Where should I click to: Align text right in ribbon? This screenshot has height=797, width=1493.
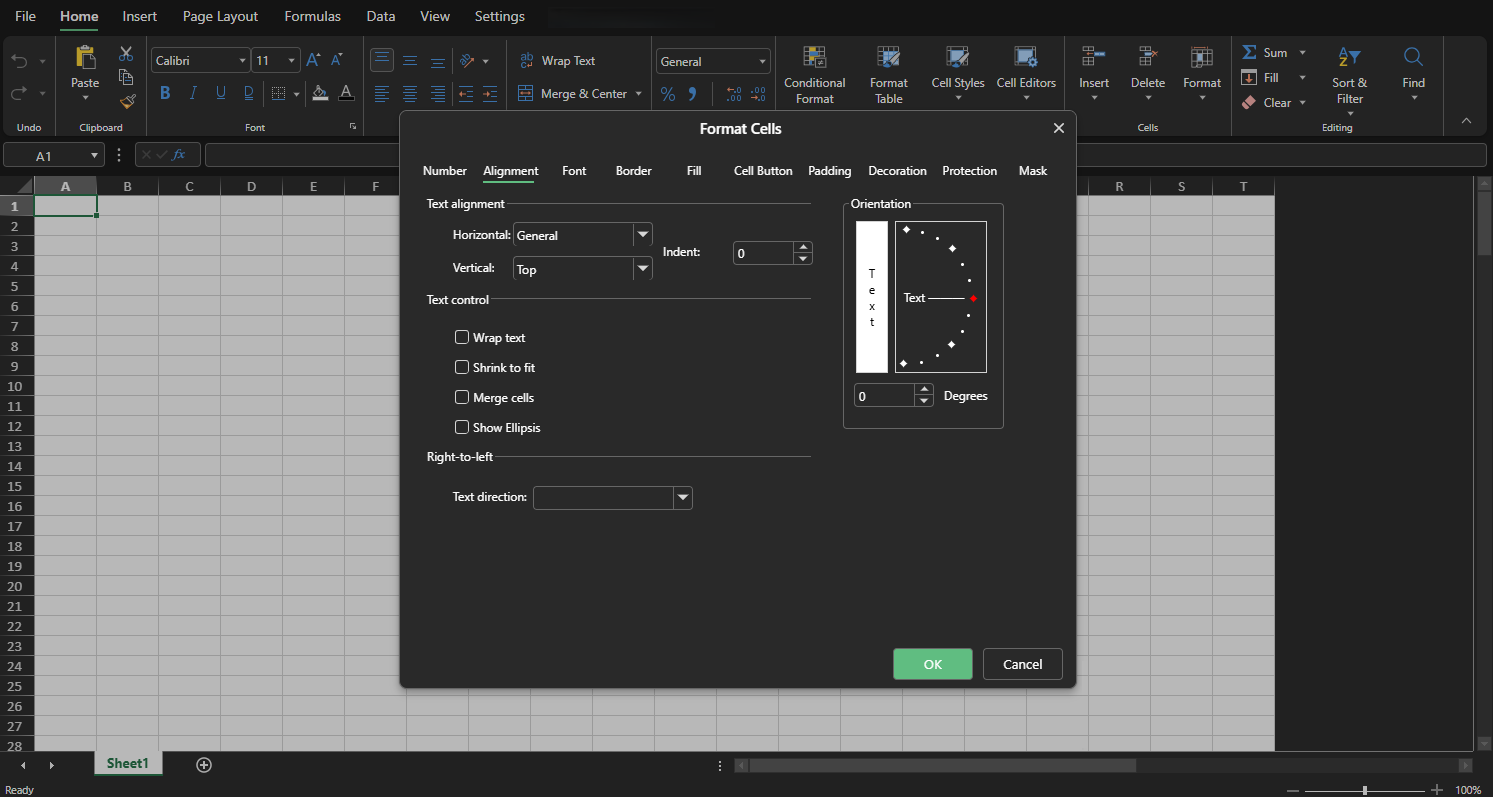(x=437, y=94)
